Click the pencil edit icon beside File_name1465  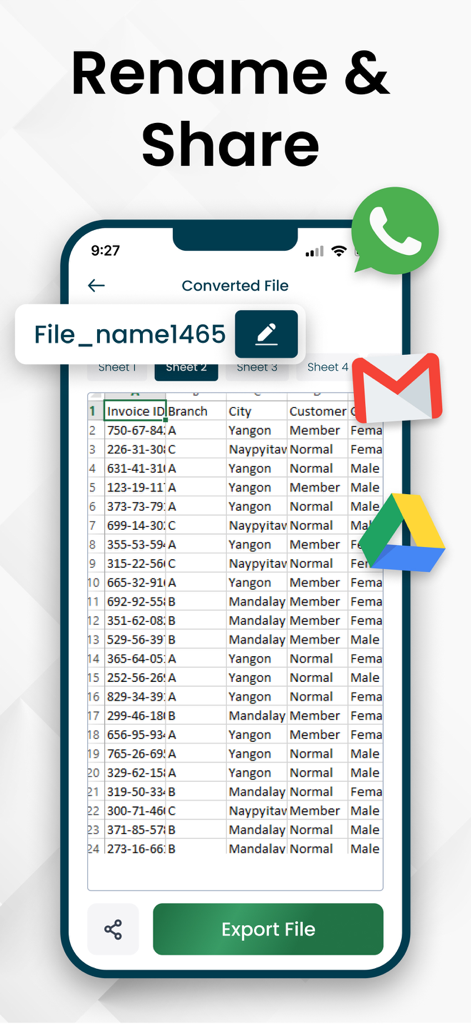click(266, 334)
